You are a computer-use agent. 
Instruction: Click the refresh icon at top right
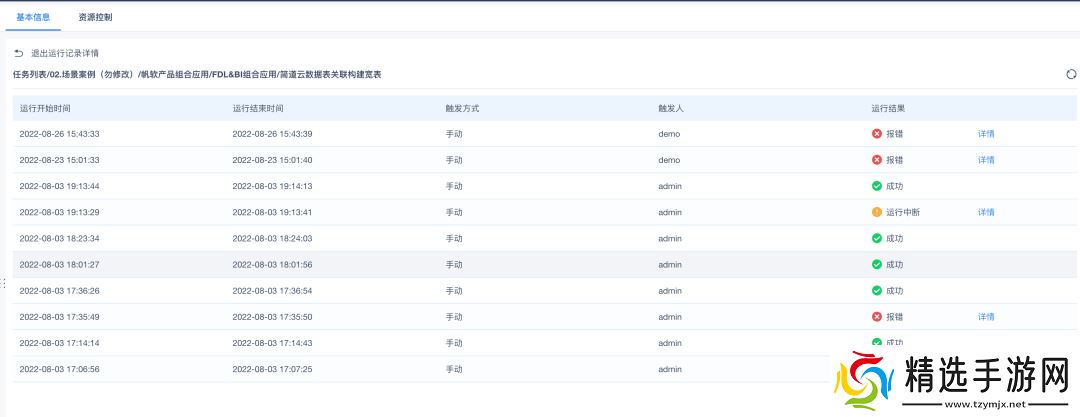click(x=1071, y=74)
